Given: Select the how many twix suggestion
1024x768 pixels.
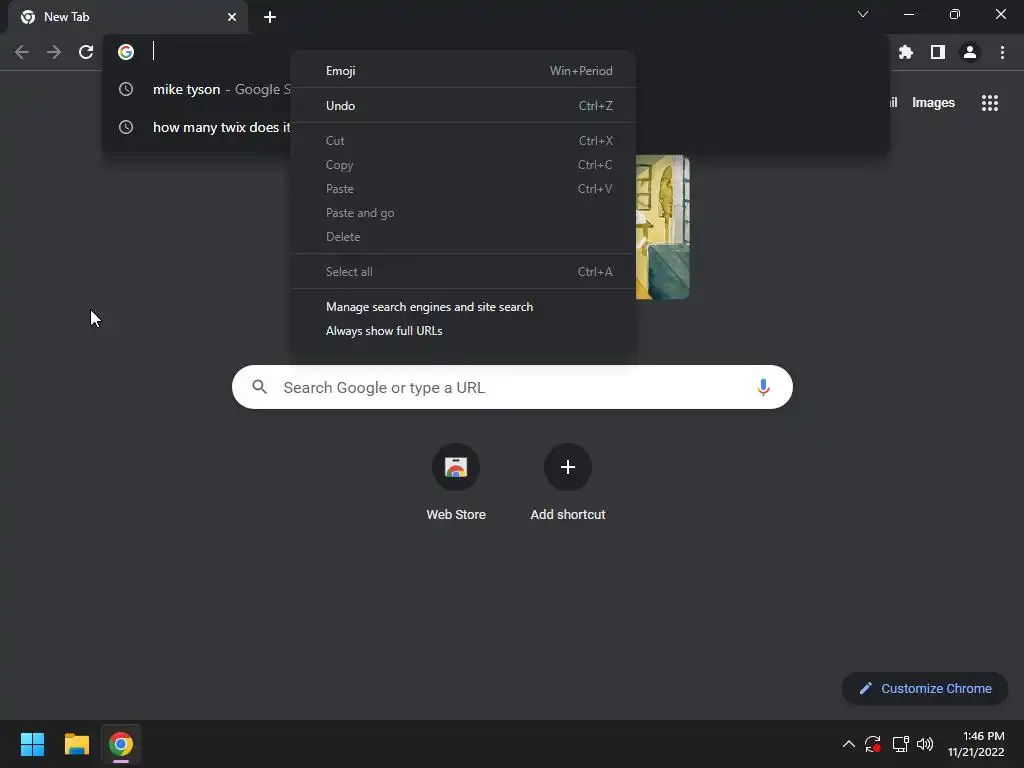Looking at the screenshot, I should 197,127.
